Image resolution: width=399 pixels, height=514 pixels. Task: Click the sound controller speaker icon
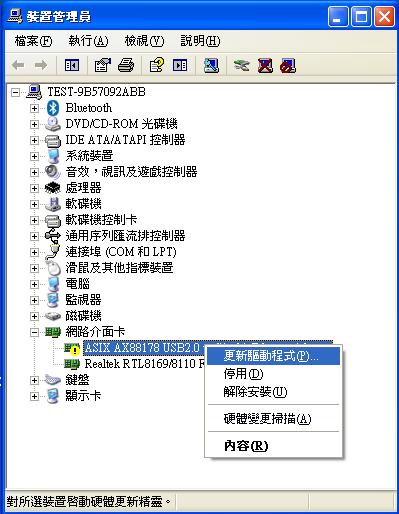(x=53, y=172)
